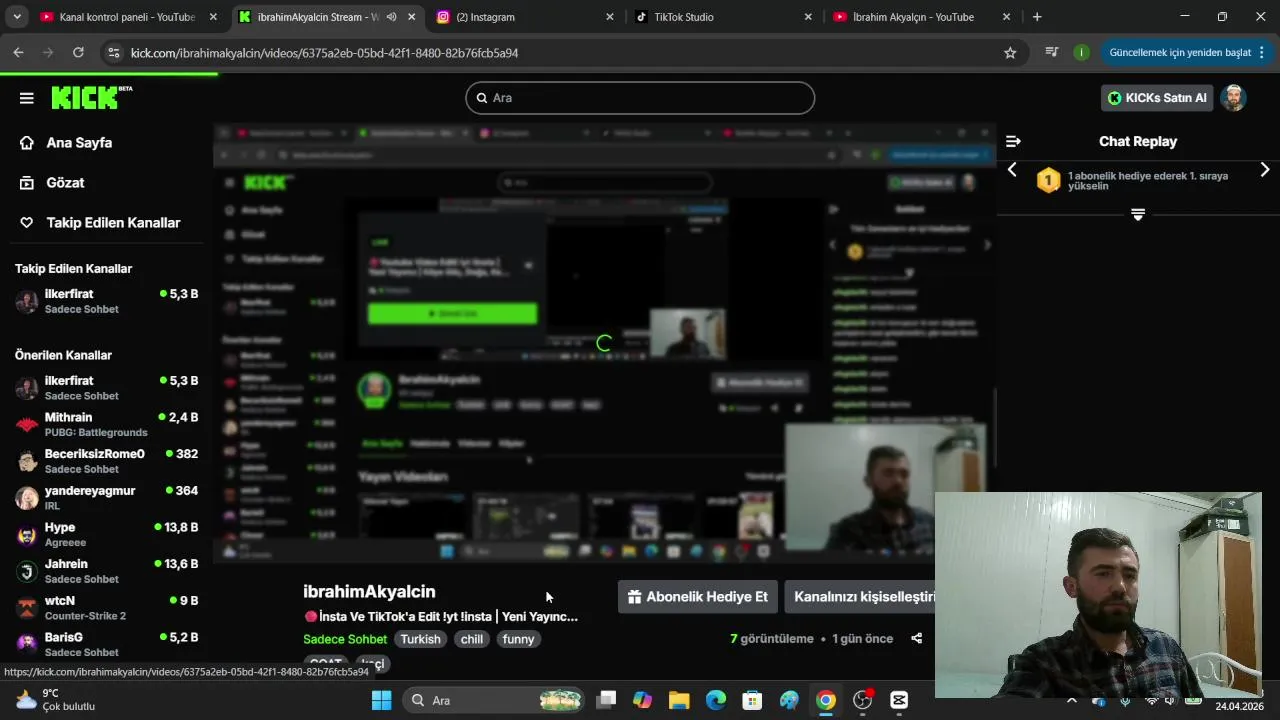Click Güncellemek için yeniden başlat button

1178,53
